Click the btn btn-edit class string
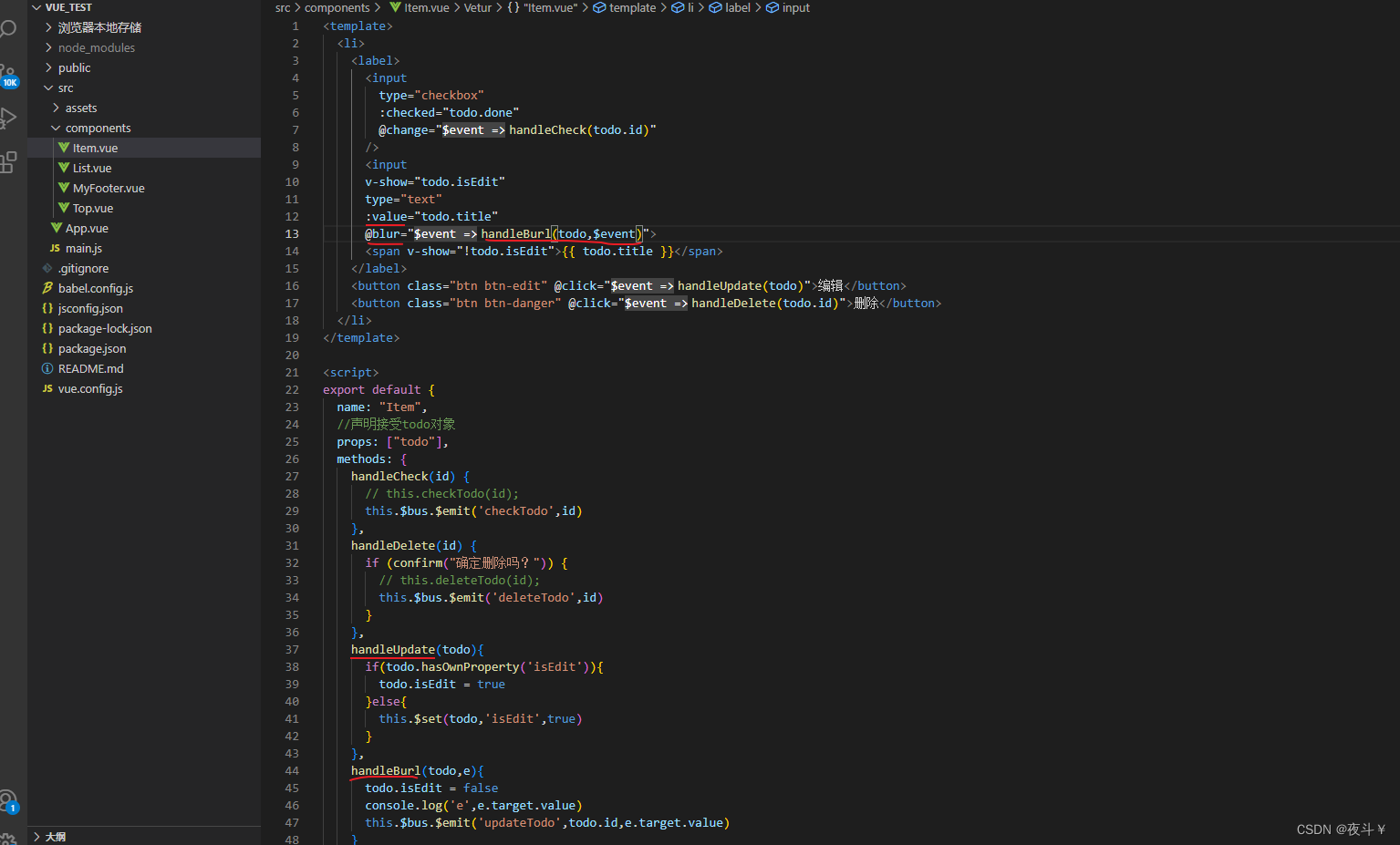 point(498,285)
